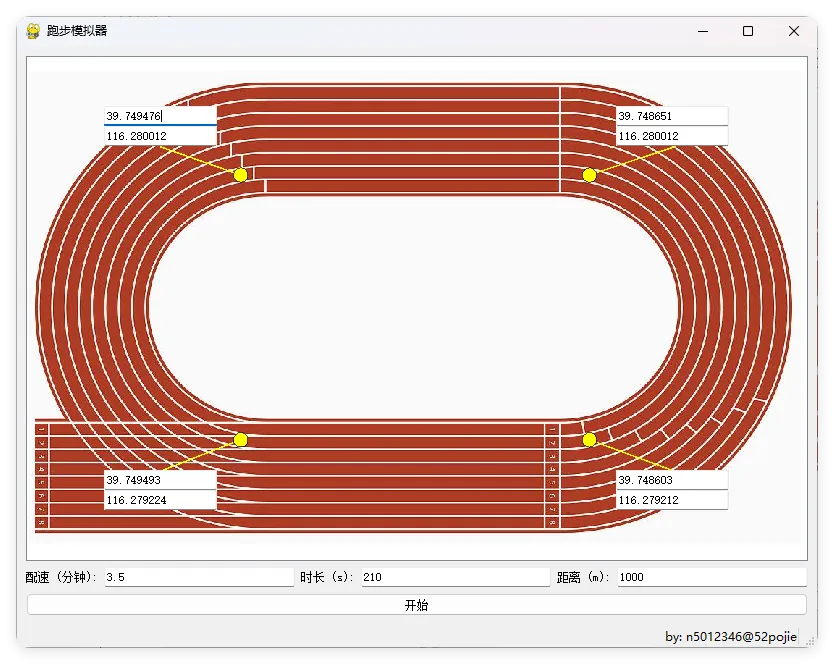The height and width of the screenshot is (664, 834).
Task: Maximize the 跑步模拟器 window
Action: tap(748, 31)
